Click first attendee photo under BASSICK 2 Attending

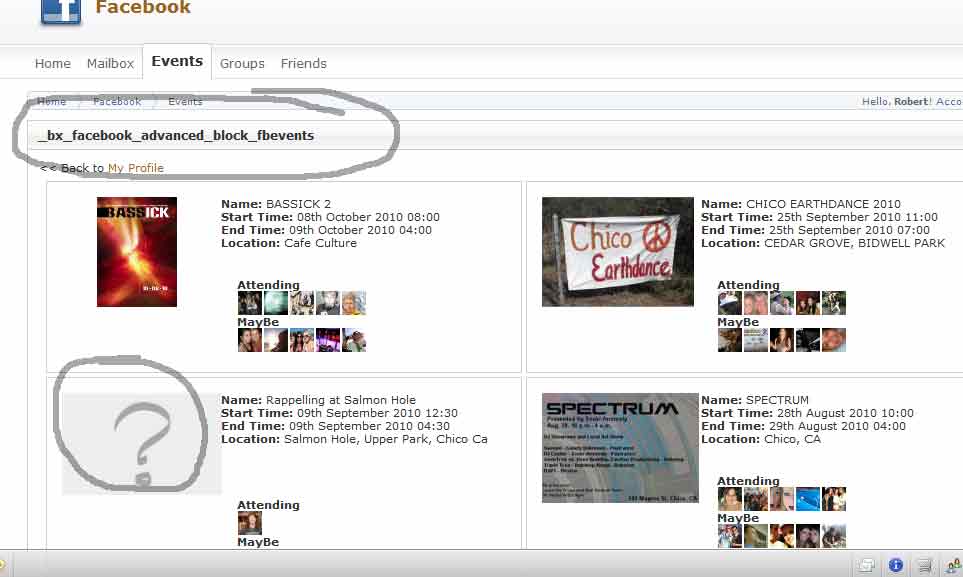[249, 303]
